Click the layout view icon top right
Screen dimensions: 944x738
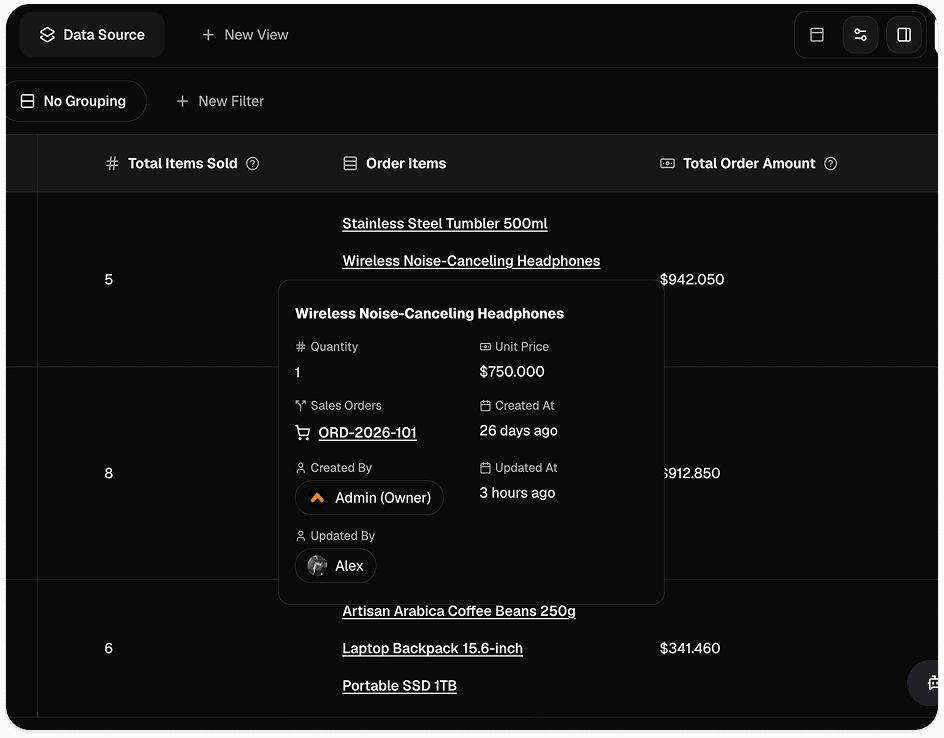coord(816,35)
